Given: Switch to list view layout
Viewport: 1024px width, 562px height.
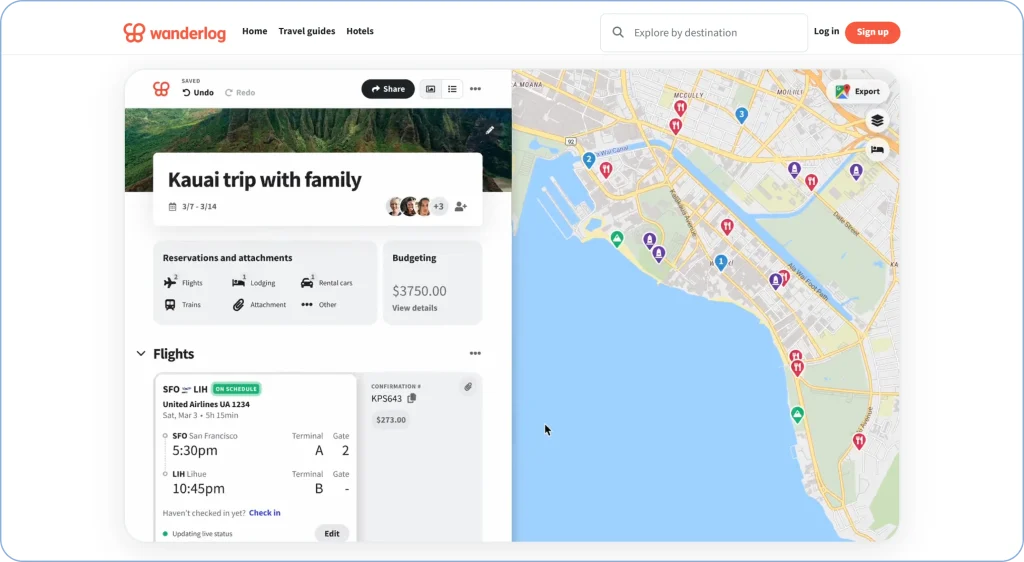Looking at the screenshot, I should [x=452, y=89].
